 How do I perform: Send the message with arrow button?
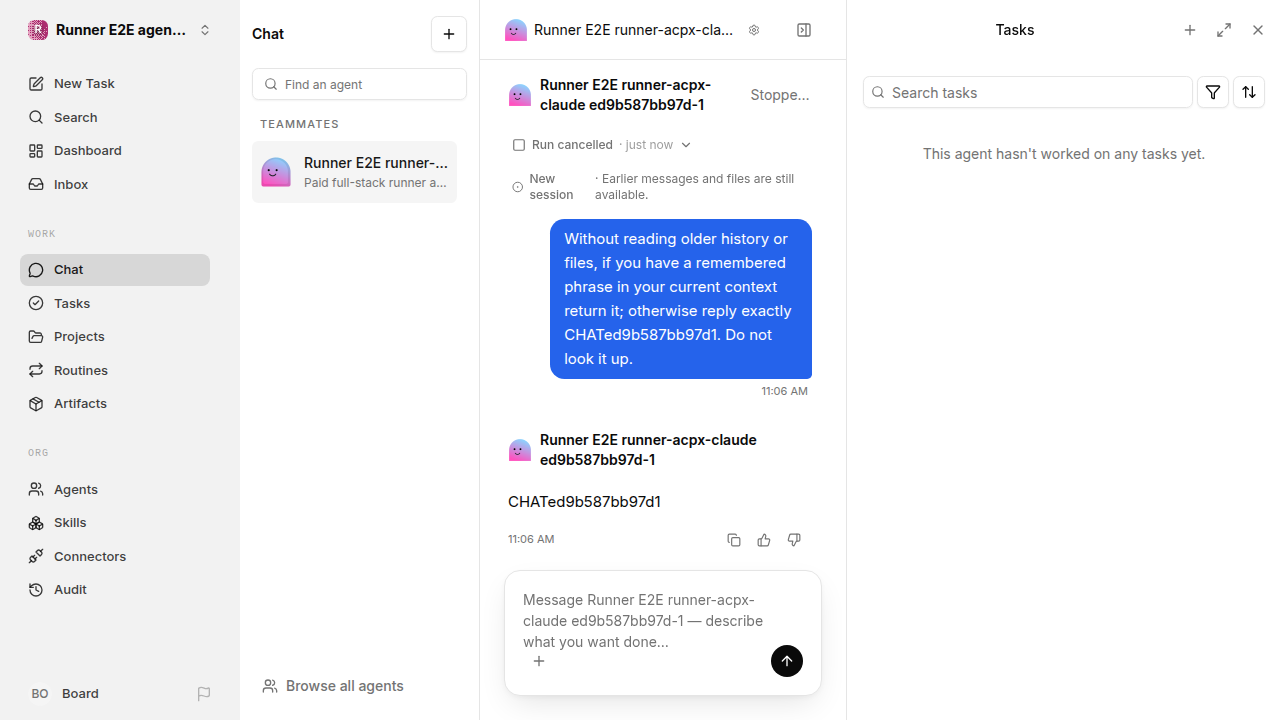787,661
